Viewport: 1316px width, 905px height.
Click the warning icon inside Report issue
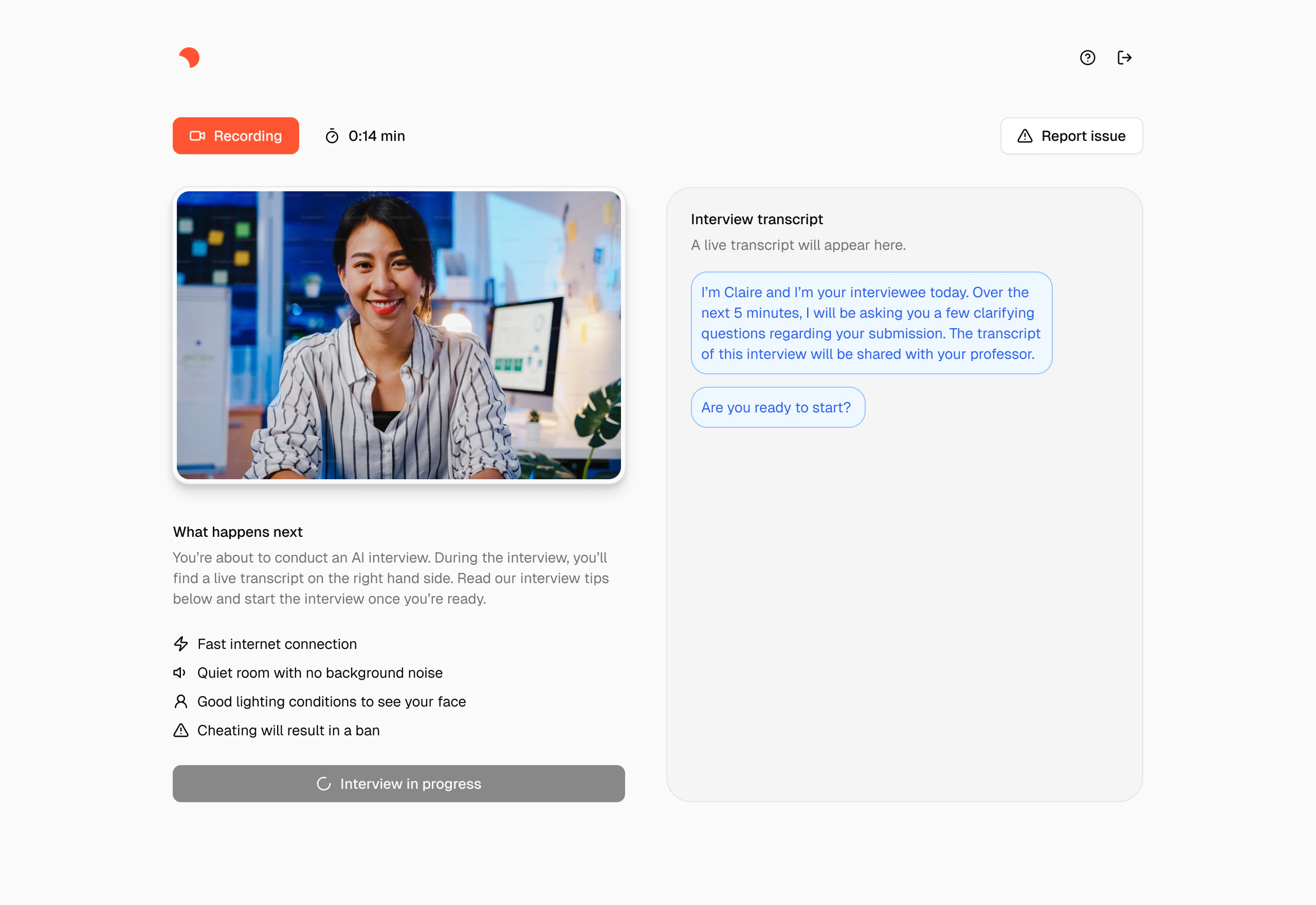tap(1025, 136)
